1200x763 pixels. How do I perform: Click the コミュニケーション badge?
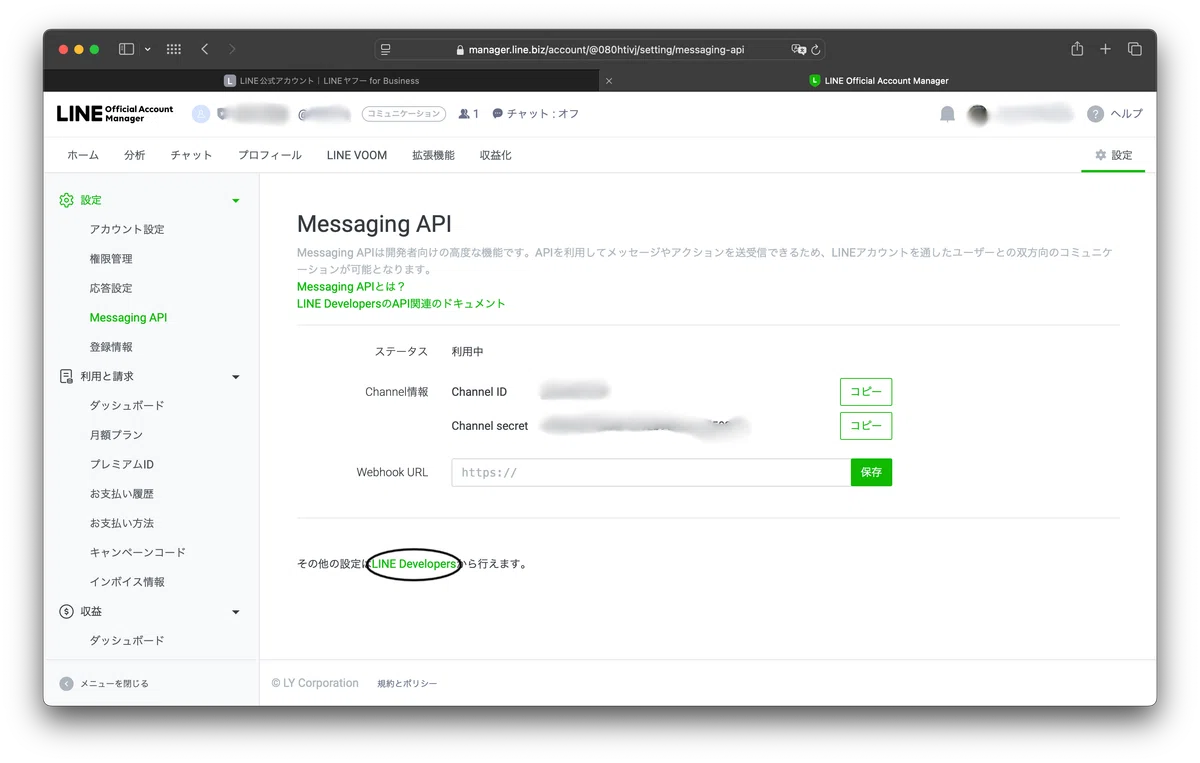click(x=404, y=114)
